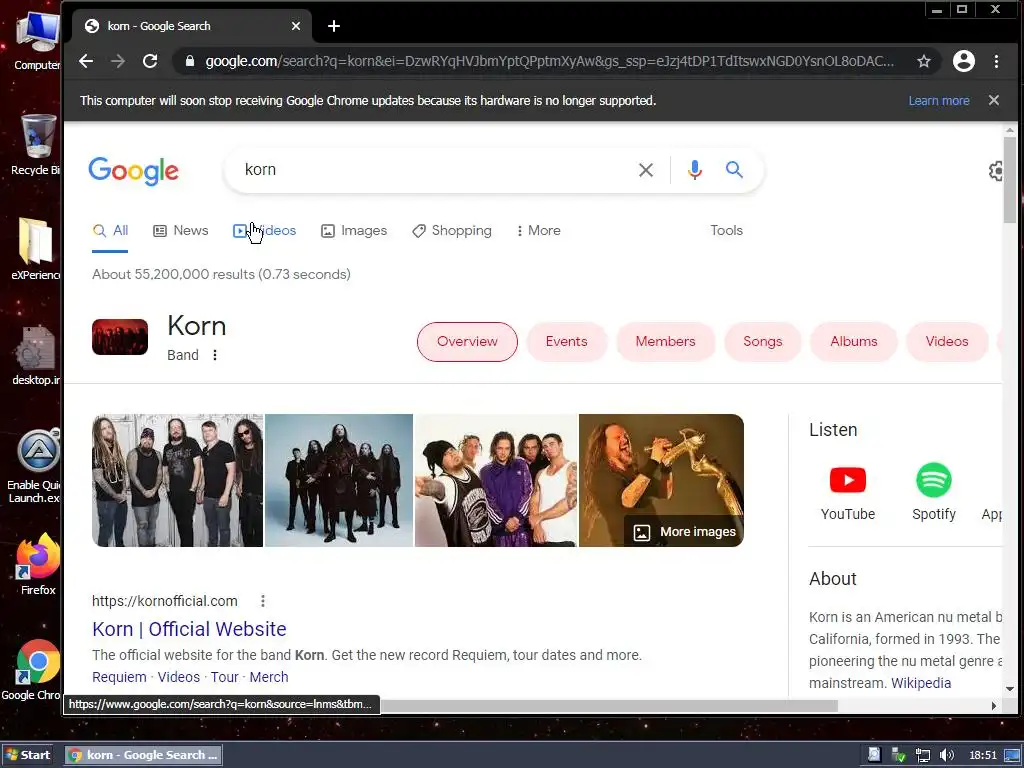This screenshot has width=1024, height=768.
Task: Click the vertical scrollbar down arrow
Action: pos(1010,689)
